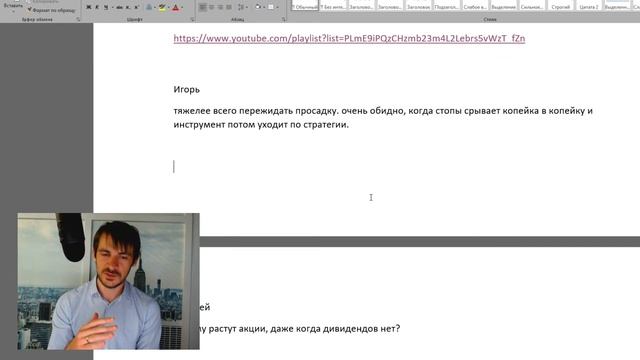
Task: Apply the yellow text highlight color
Action: [162, 7]
